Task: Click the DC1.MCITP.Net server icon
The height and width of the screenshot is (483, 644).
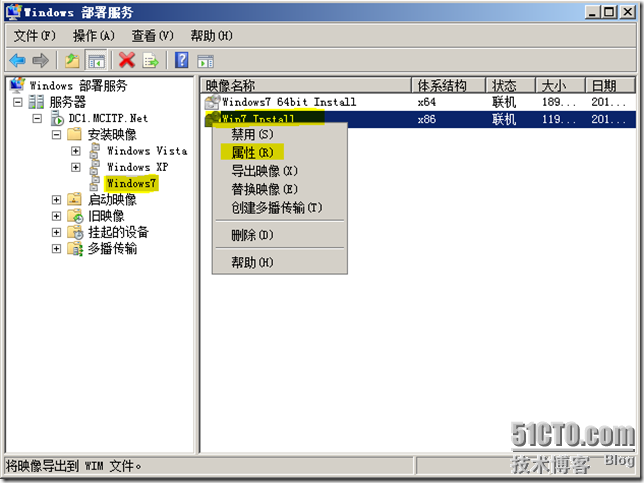Action: point(57,118)
